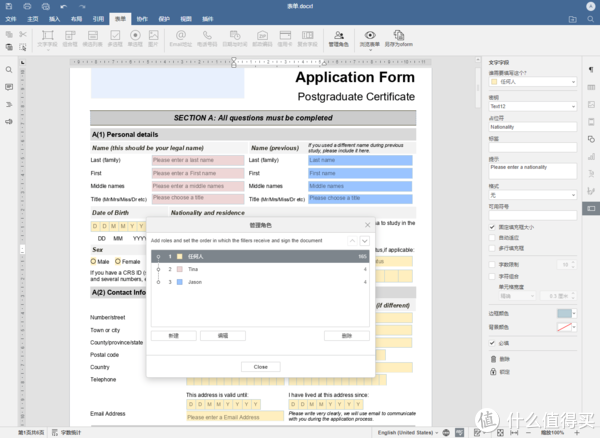Open the format dropdown showing 无
Image resolution: width=600 pixels, height=438 pixels.
click(533, 195)
